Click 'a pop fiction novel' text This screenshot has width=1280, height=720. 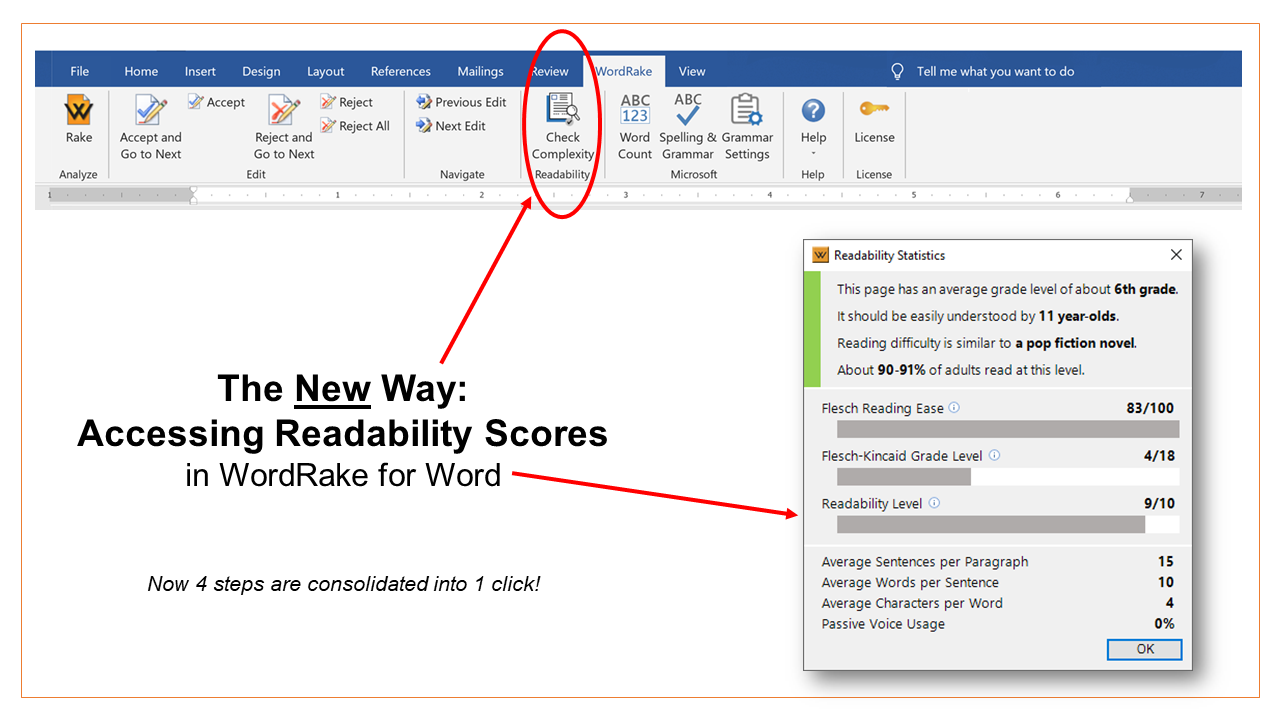[x=1075, y=343]
